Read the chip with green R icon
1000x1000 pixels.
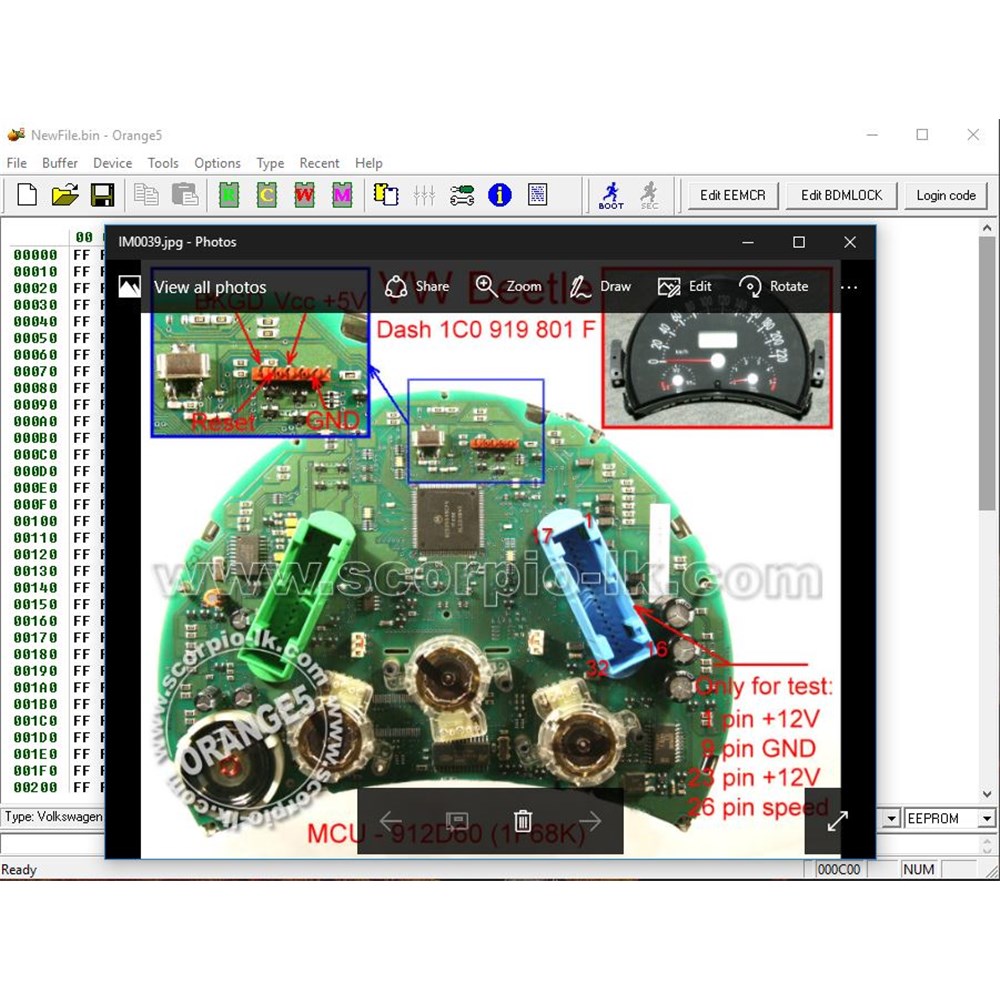(229, 195)
